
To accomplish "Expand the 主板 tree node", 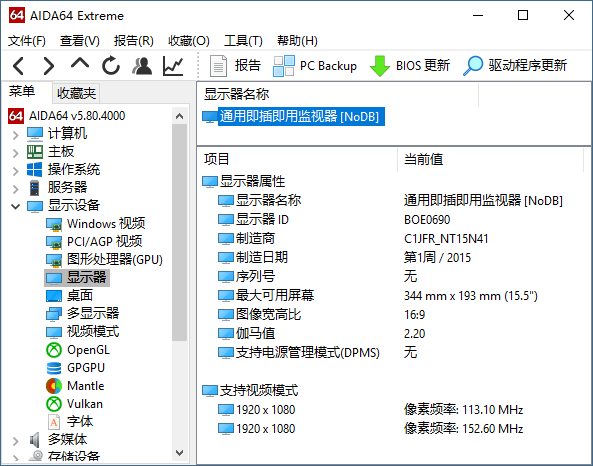I will click(x=16, y=152).
